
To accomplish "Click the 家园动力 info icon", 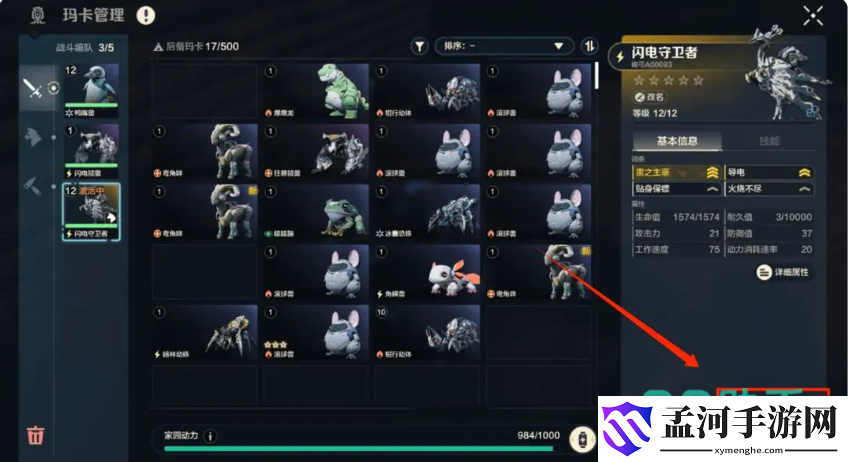I will coord(210,435).
